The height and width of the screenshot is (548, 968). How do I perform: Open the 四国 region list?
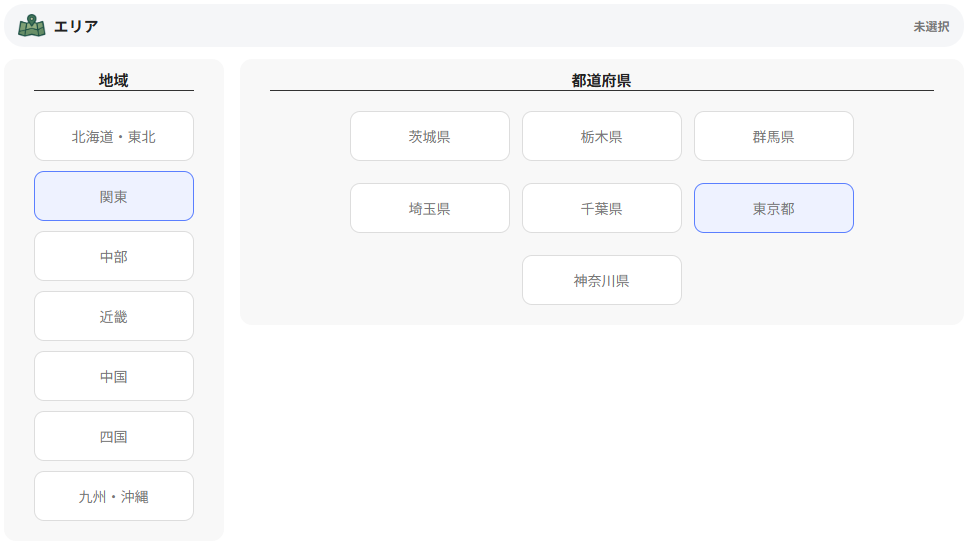(114, 436)
